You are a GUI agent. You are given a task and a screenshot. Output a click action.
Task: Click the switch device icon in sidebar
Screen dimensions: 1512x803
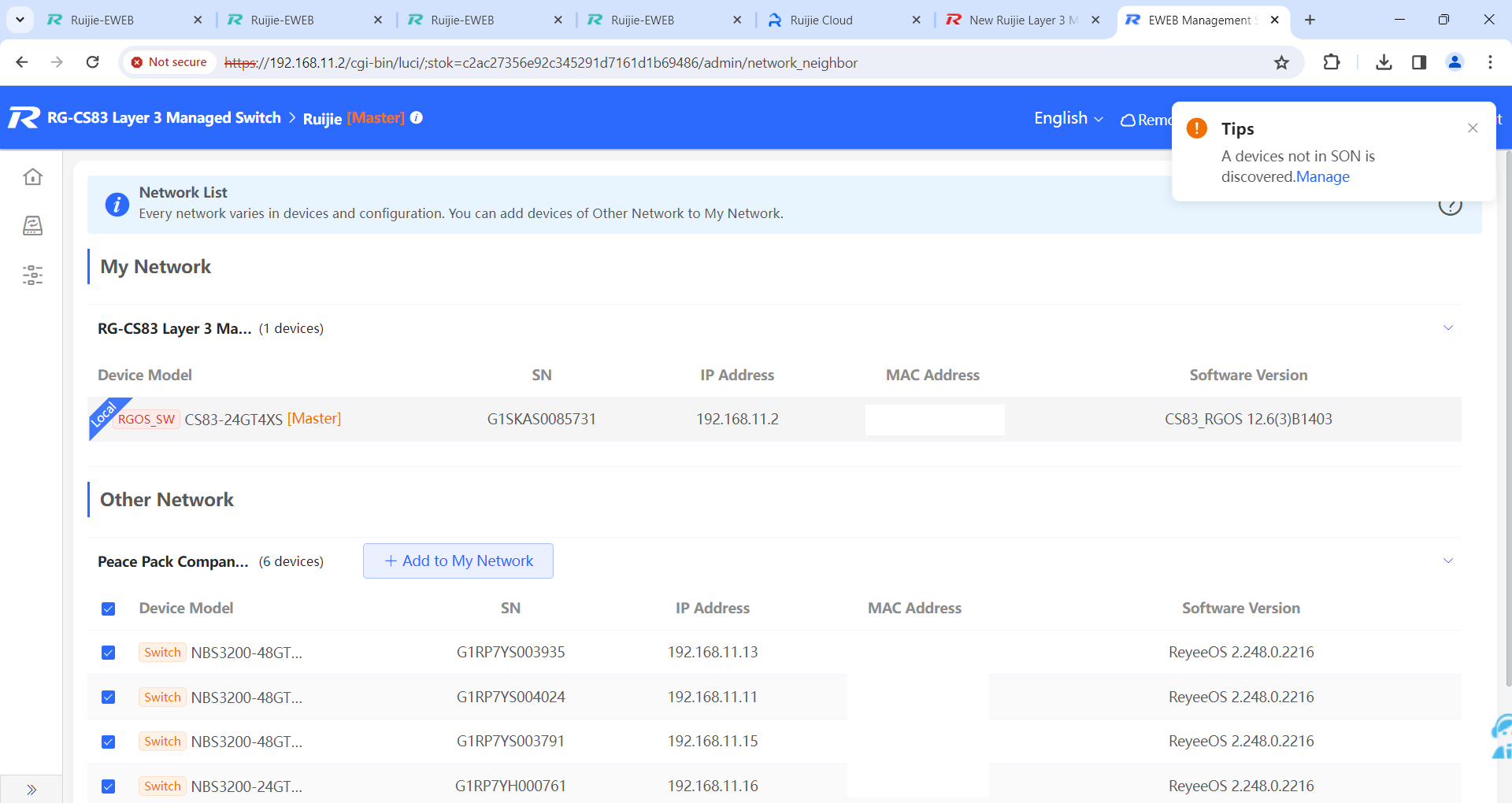[x=32, y=226]
